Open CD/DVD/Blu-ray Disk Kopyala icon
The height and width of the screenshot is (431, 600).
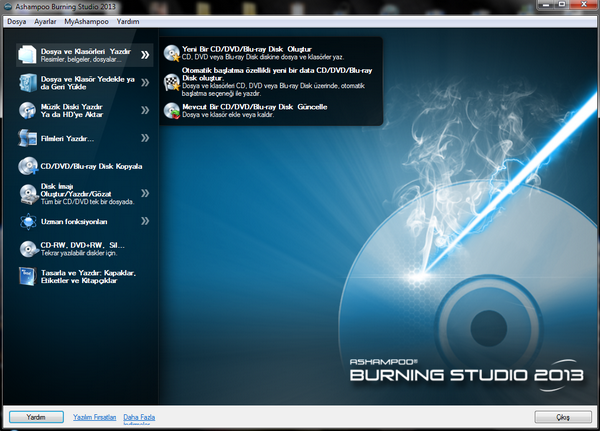(28, 165)
